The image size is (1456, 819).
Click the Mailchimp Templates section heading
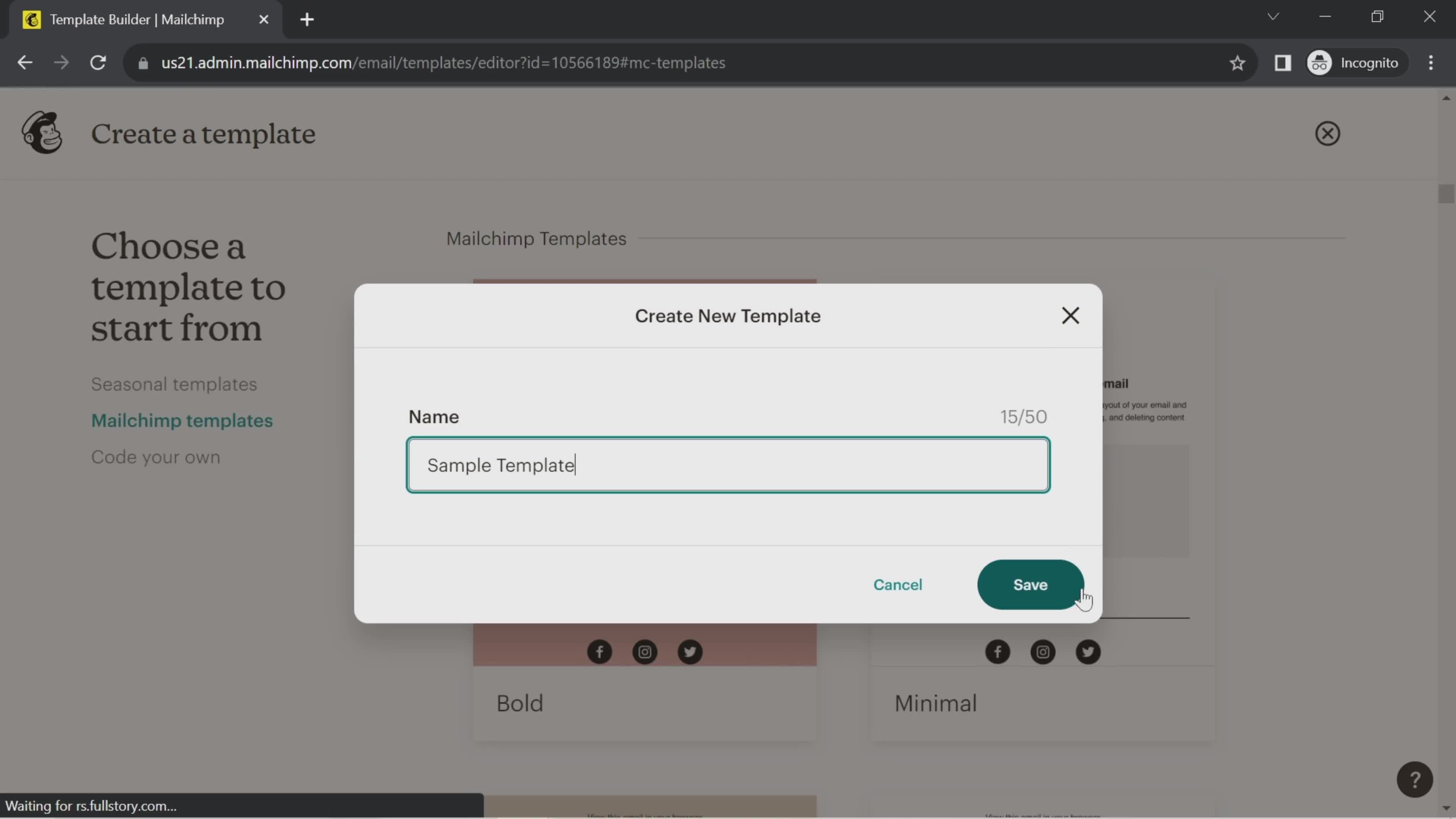pyautogui.click(x=536, y=238)
